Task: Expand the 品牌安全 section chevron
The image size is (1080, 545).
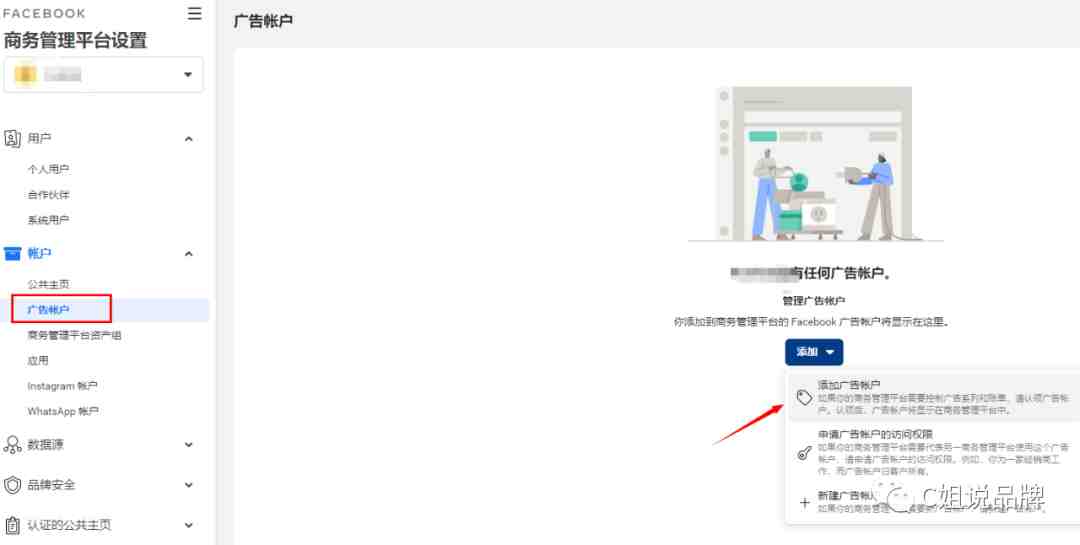Action: (189, 485)
